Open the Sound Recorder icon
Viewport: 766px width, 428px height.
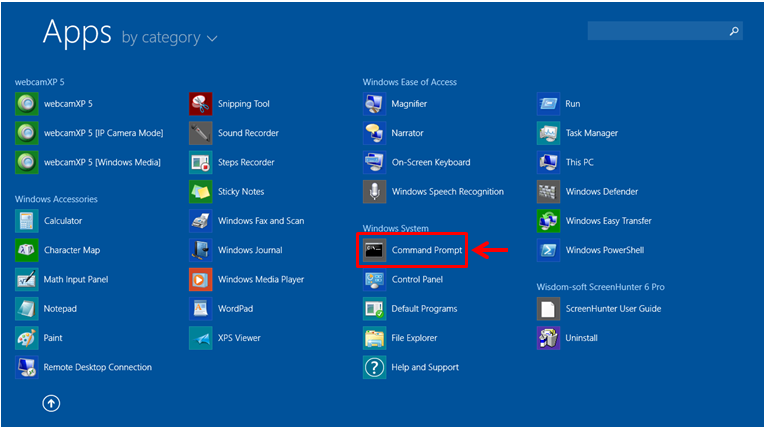coord(201,133)
